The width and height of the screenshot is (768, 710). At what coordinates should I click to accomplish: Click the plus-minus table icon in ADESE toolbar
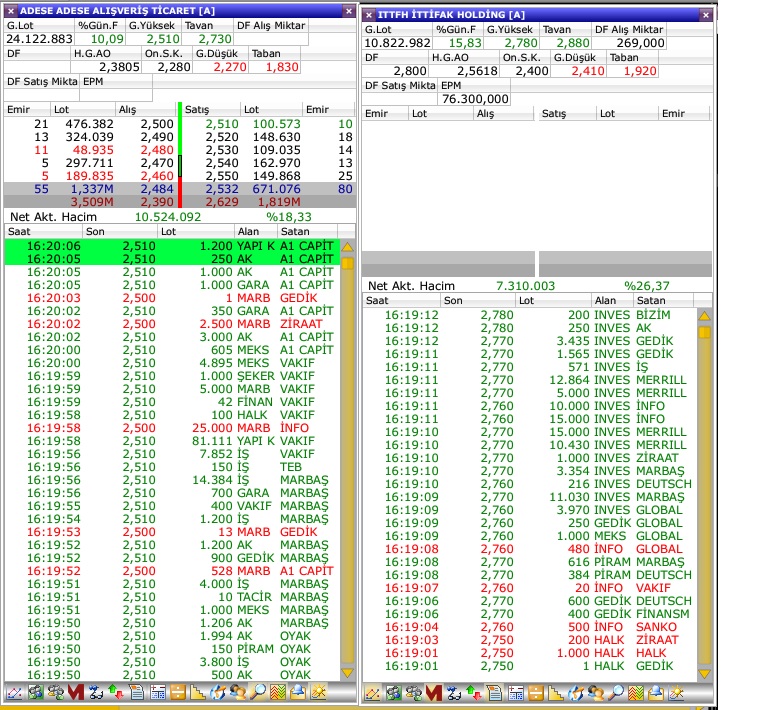157,692
